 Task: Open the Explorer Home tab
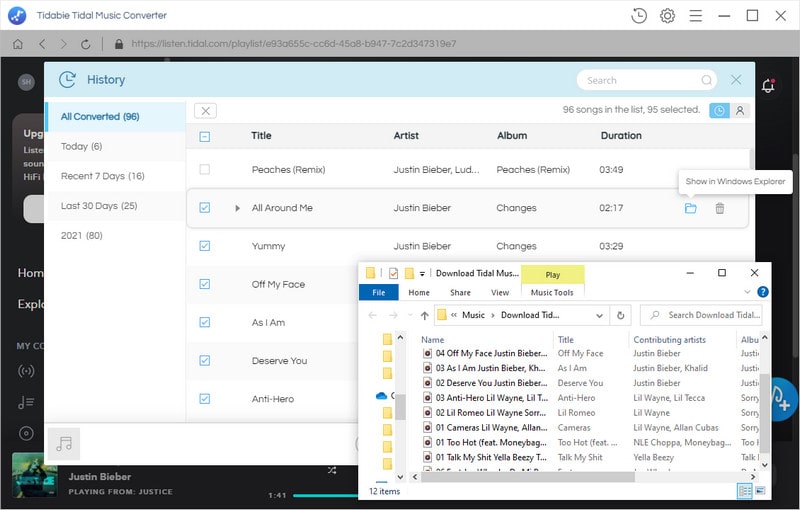click(419, 292)
